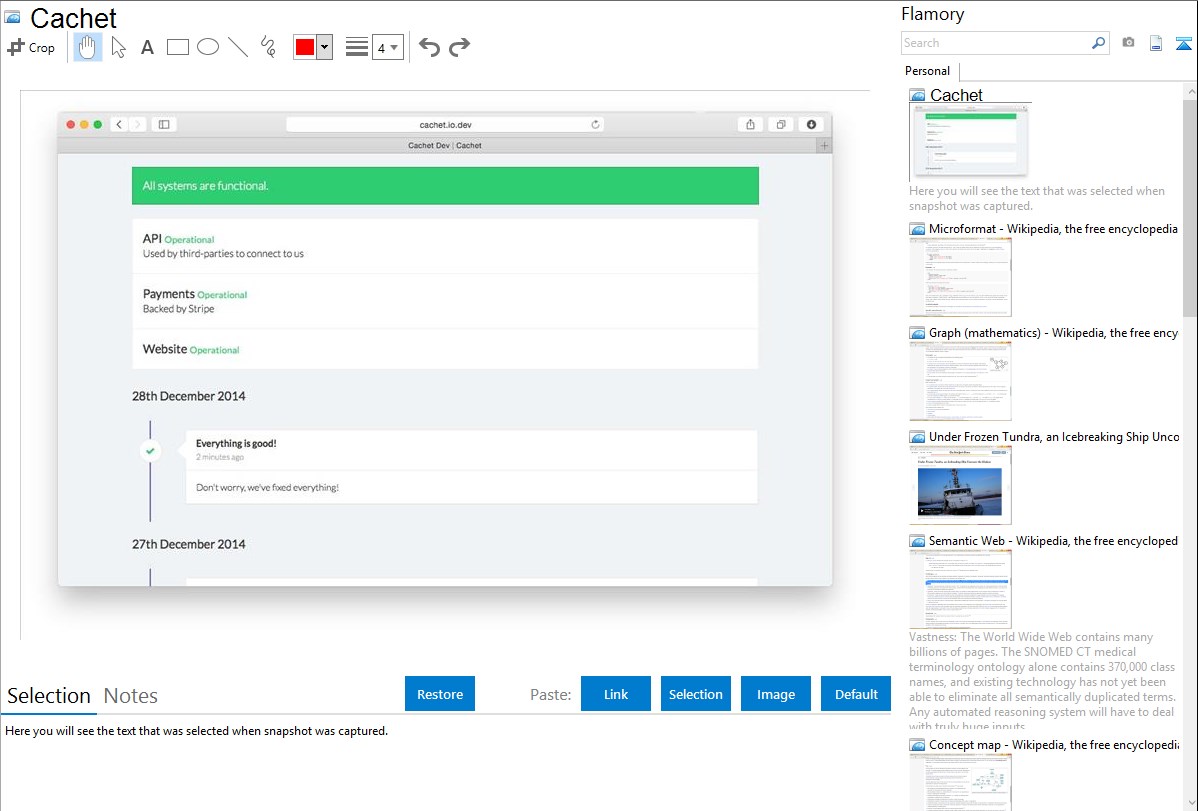Image resolution: width=1198 pixels, height=811 pixels.
Task: Click the 28th December 2014 heading
Action: pyautogui.click(x=189, y=396)
